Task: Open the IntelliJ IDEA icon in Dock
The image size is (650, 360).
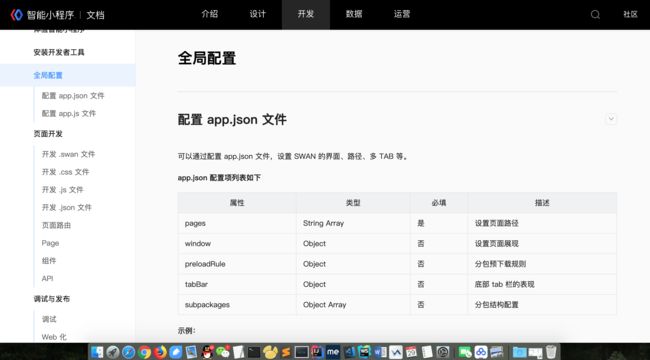Action: coord(317,352)
